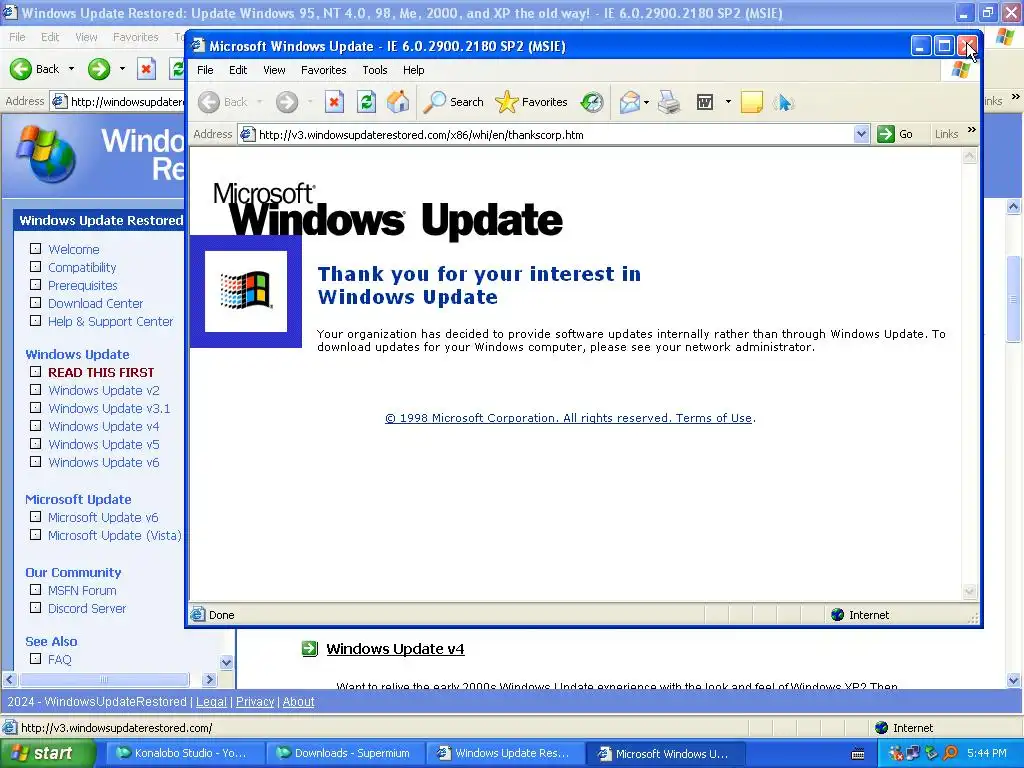Click green arrow icon beside Windows Update v4

pos(310,648)
